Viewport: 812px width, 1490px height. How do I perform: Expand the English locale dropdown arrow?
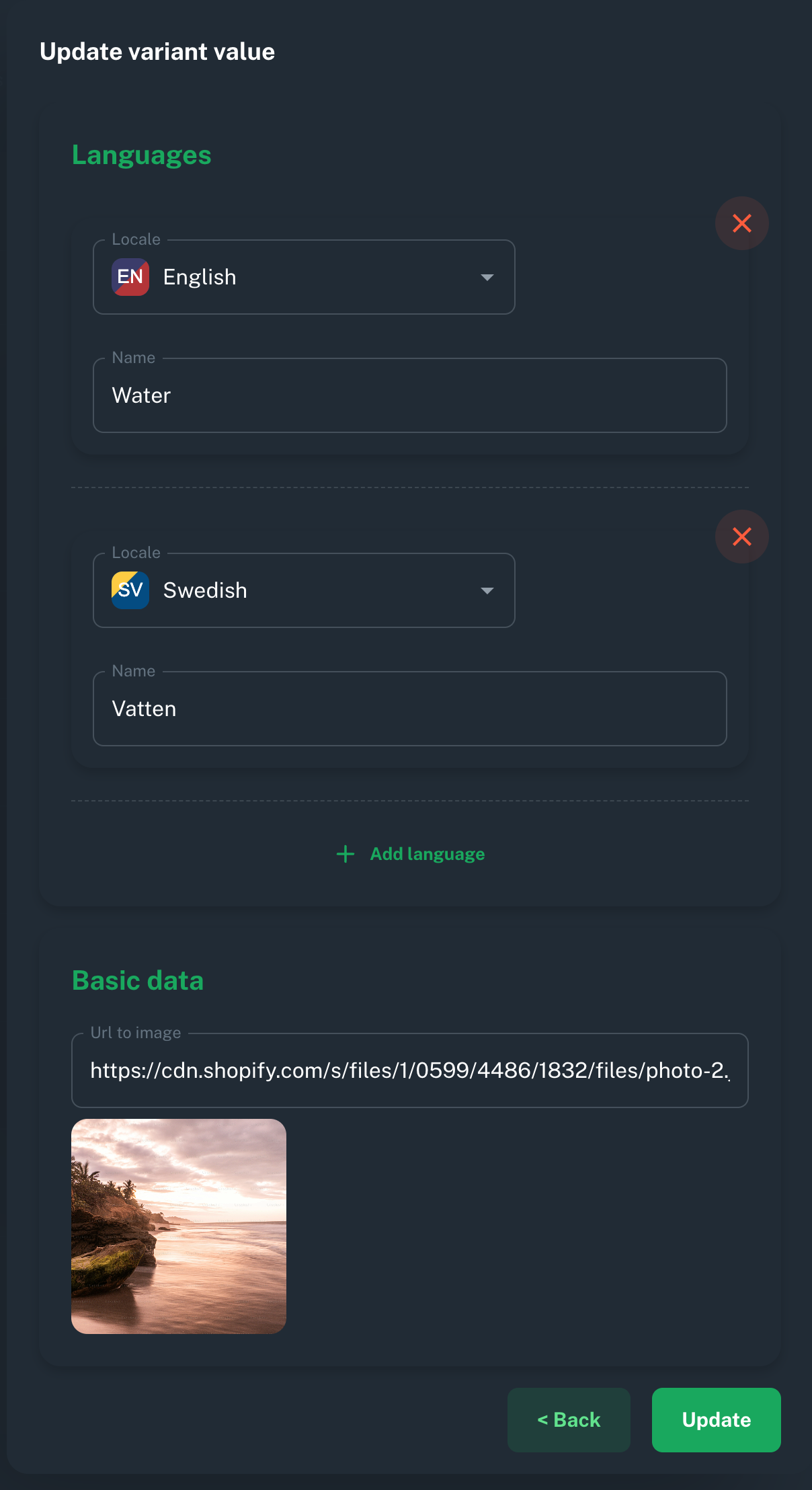(487, 278)
